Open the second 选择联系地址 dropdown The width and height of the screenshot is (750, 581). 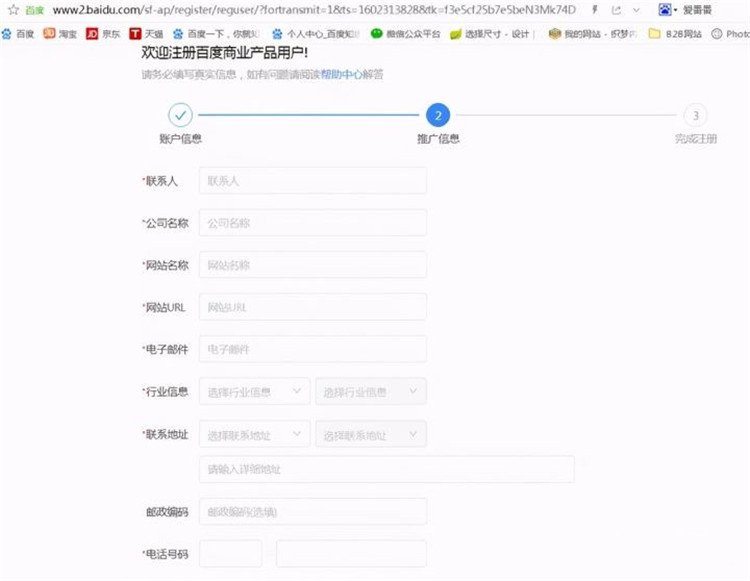[370, 435]
